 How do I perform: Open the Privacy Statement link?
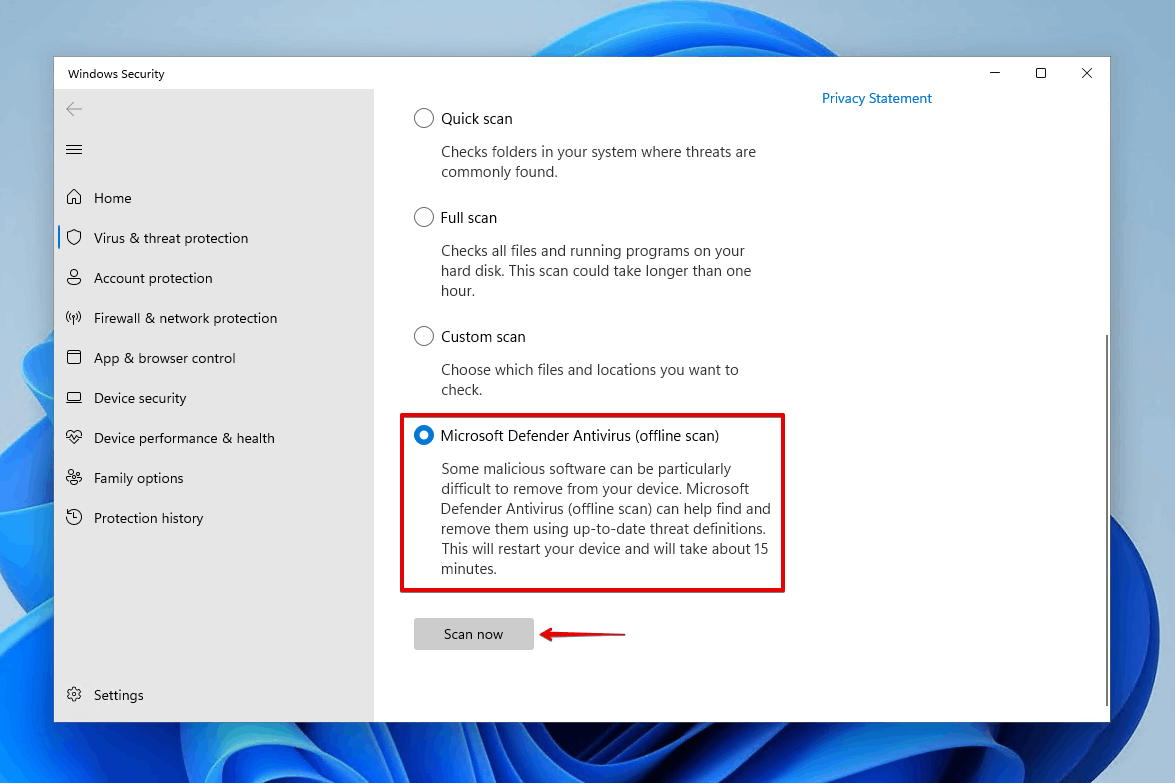click(876, 98)
